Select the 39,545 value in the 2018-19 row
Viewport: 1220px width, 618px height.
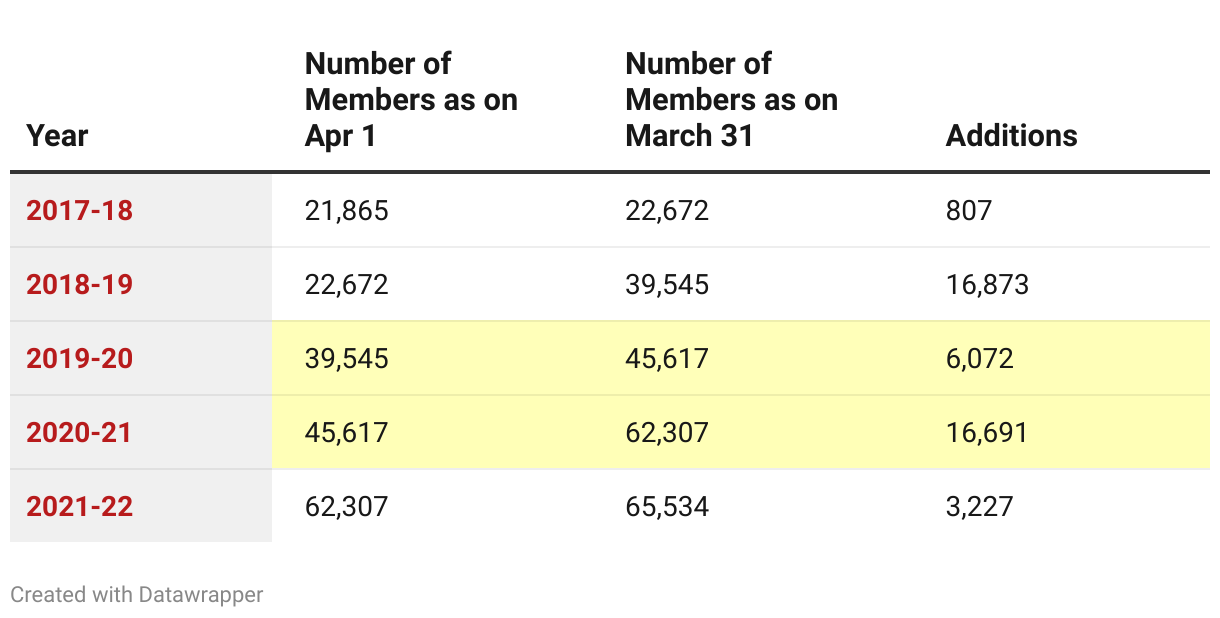pos(667,285)
